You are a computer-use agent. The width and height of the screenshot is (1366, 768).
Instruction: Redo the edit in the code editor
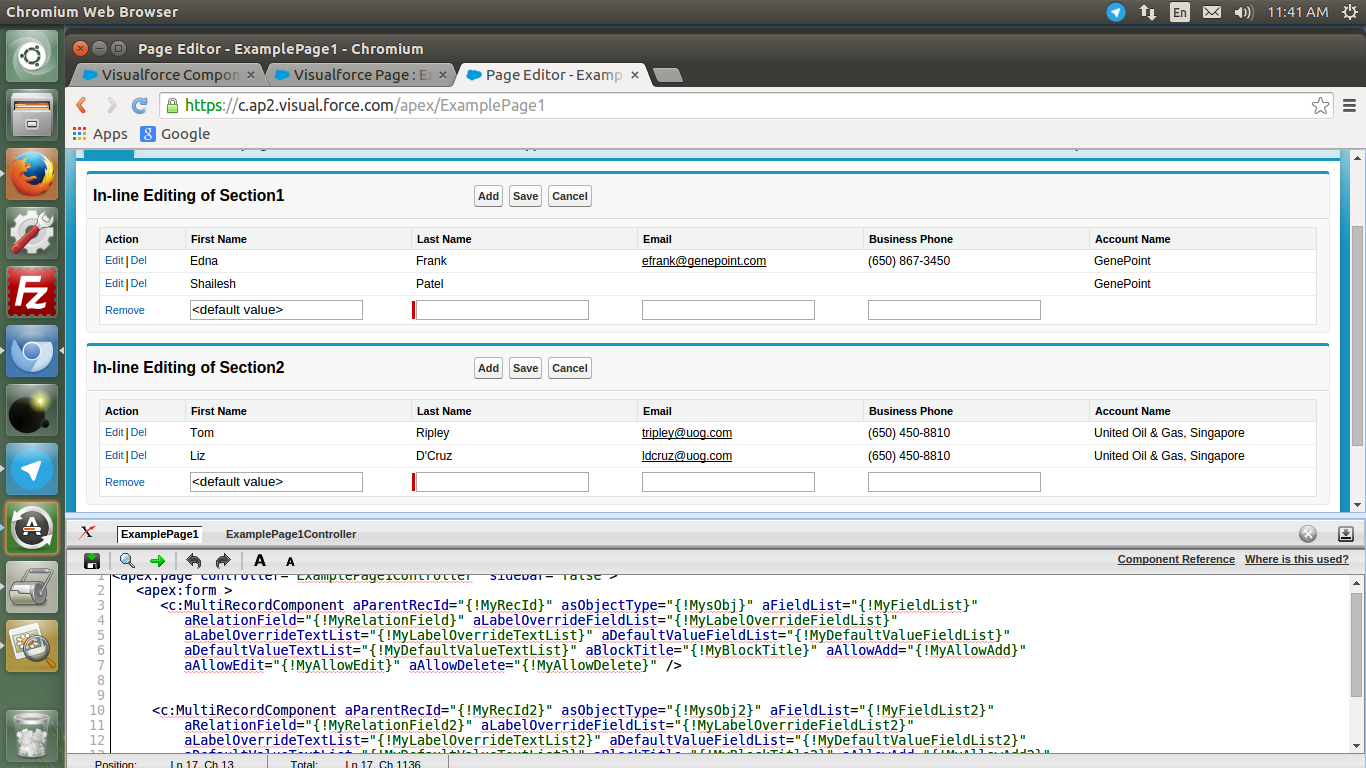pos(223,561)
